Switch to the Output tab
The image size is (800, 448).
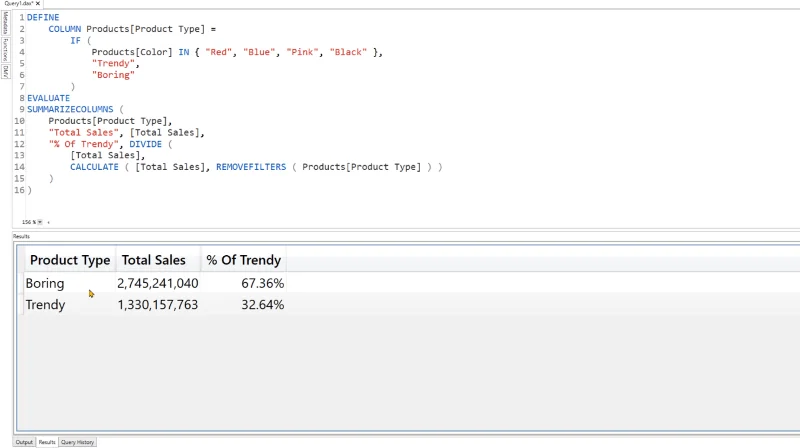click(24, 442)
